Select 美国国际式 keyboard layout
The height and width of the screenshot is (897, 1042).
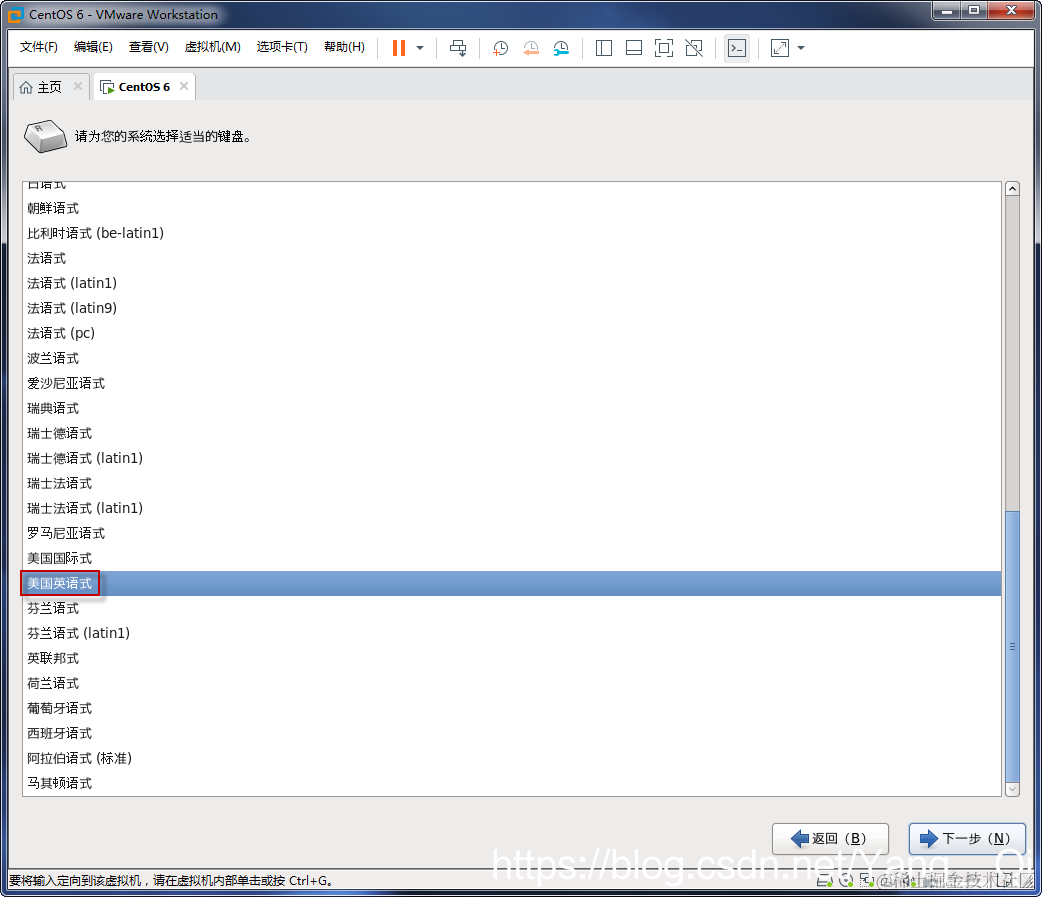click(x=512, y=559)
